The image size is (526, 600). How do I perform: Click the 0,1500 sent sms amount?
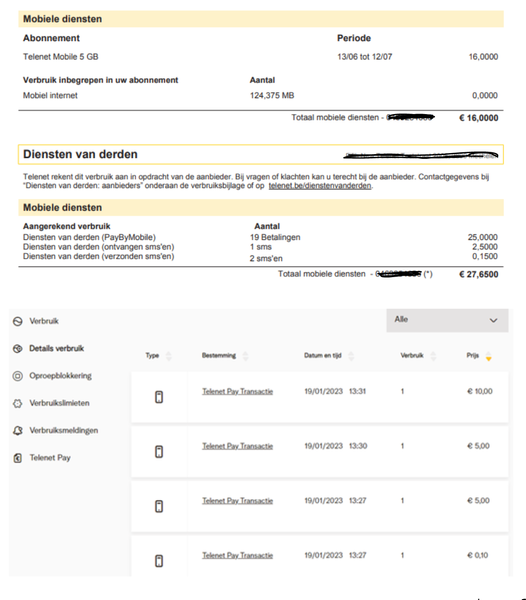coord(485,256)
